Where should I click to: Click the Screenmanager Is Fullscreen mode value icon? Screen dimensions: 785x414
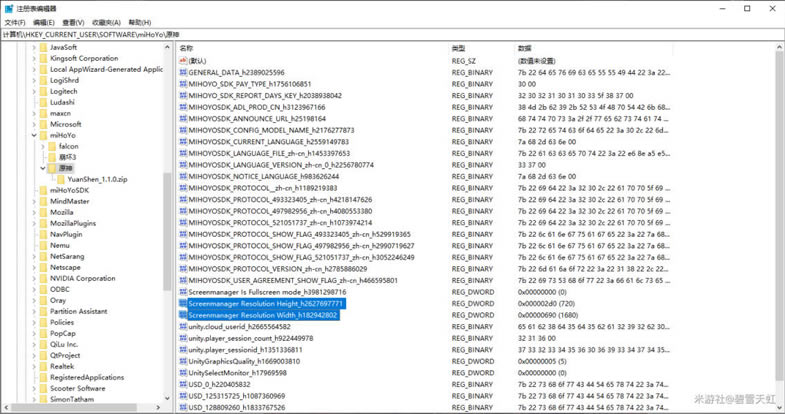[x=182, y=291]
